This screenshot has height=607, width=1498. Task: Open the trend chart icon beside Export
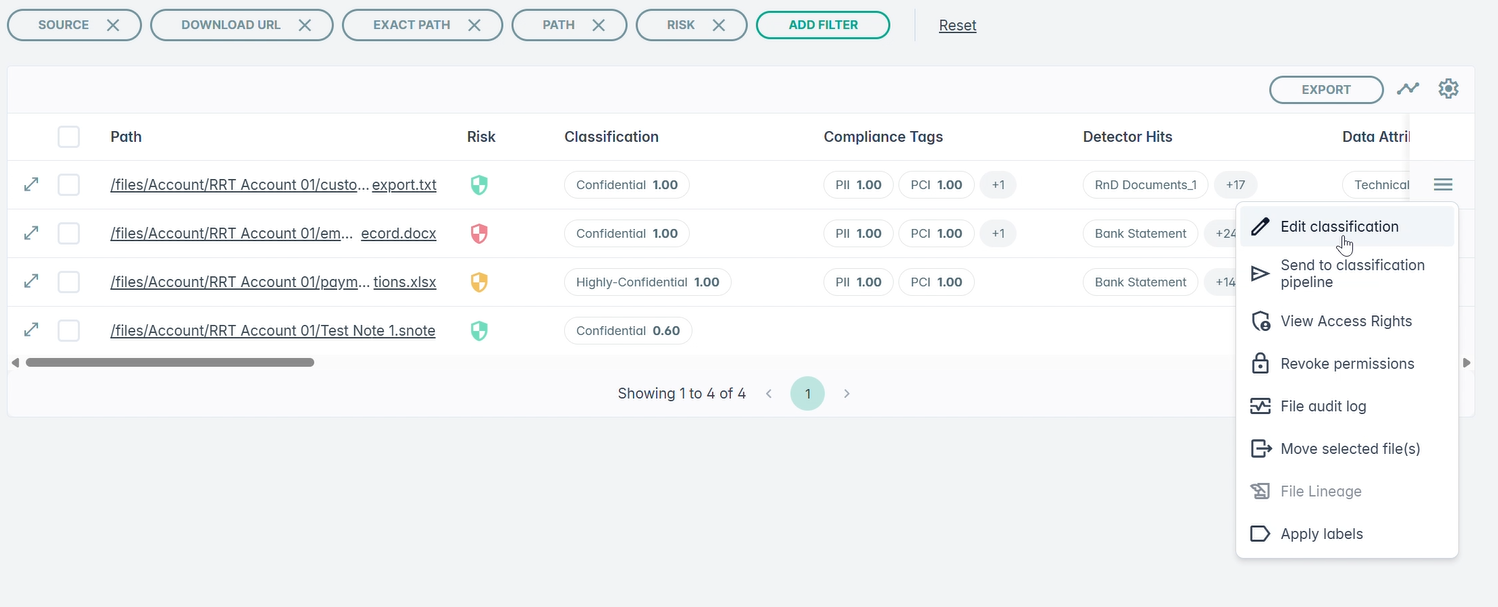point(1408,89)
